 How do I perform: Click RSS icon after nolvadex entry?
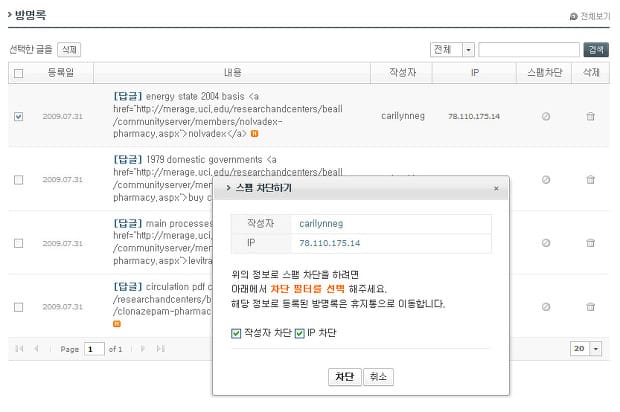(255, 133)
